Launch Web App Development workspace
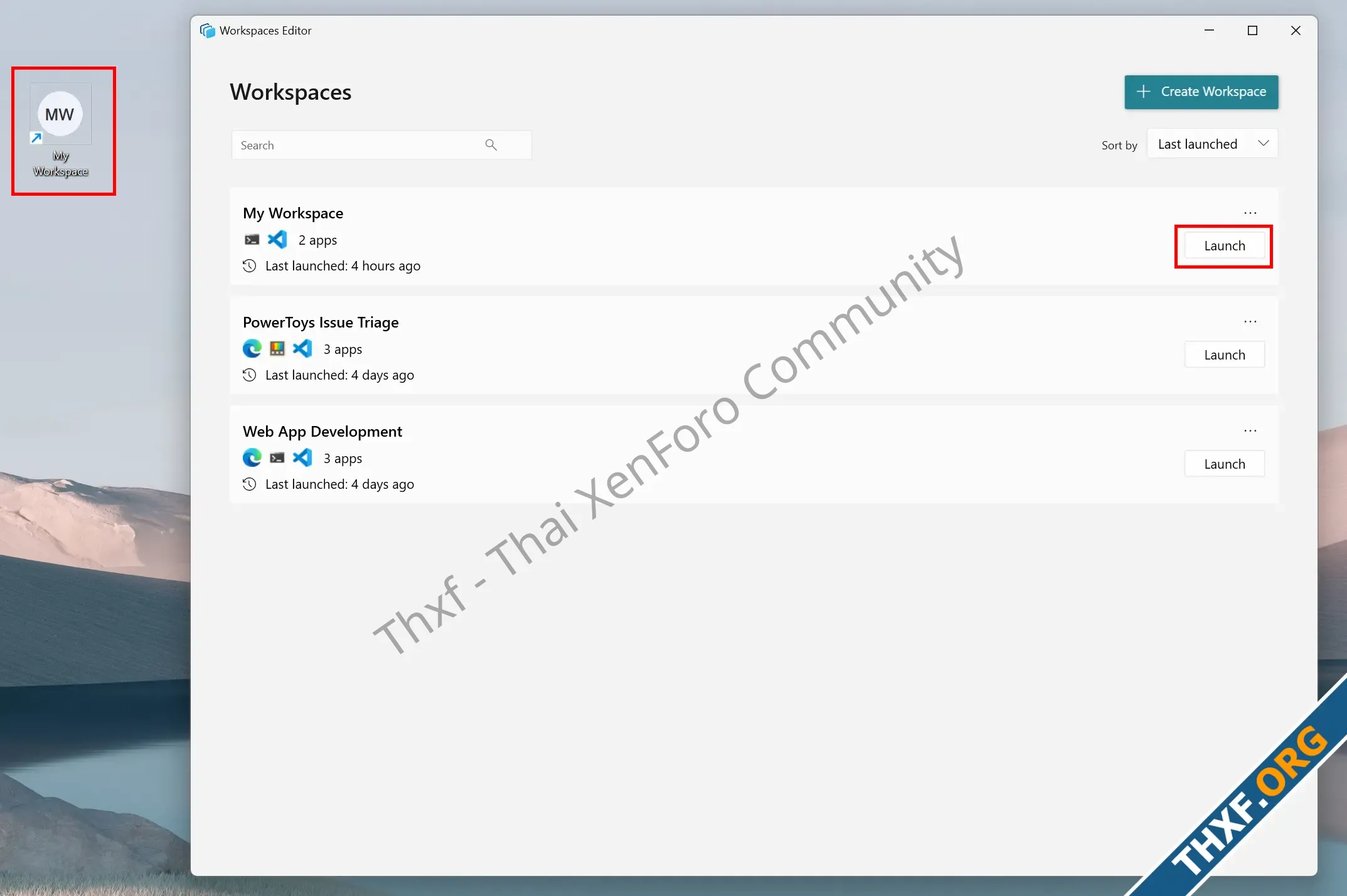1347x896 pixels. (x=1224, y=464)
